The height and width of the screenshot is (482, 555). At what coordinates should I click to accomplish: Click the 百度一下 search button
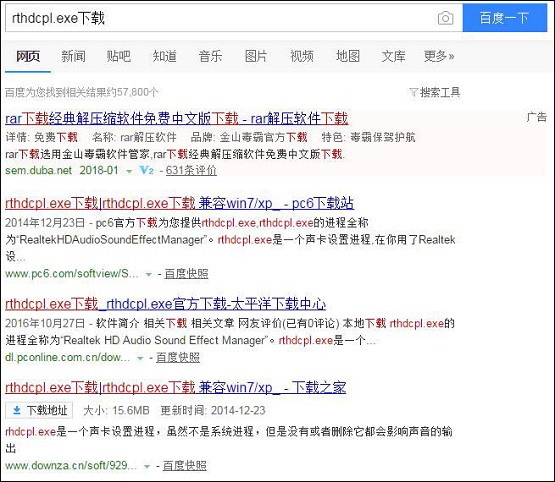504,18
